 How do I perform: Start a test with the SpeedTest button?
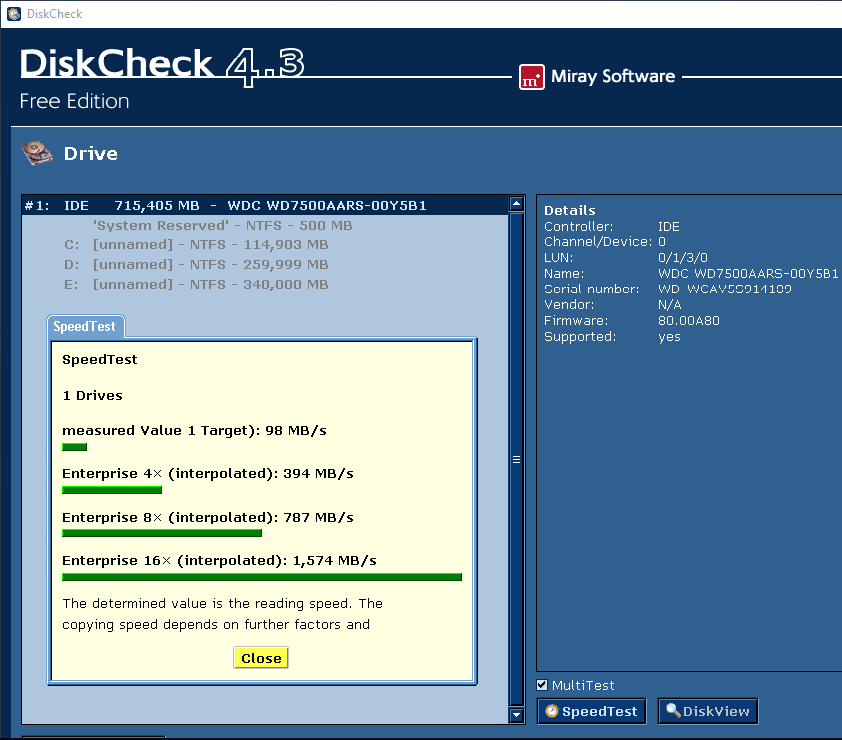591,711
